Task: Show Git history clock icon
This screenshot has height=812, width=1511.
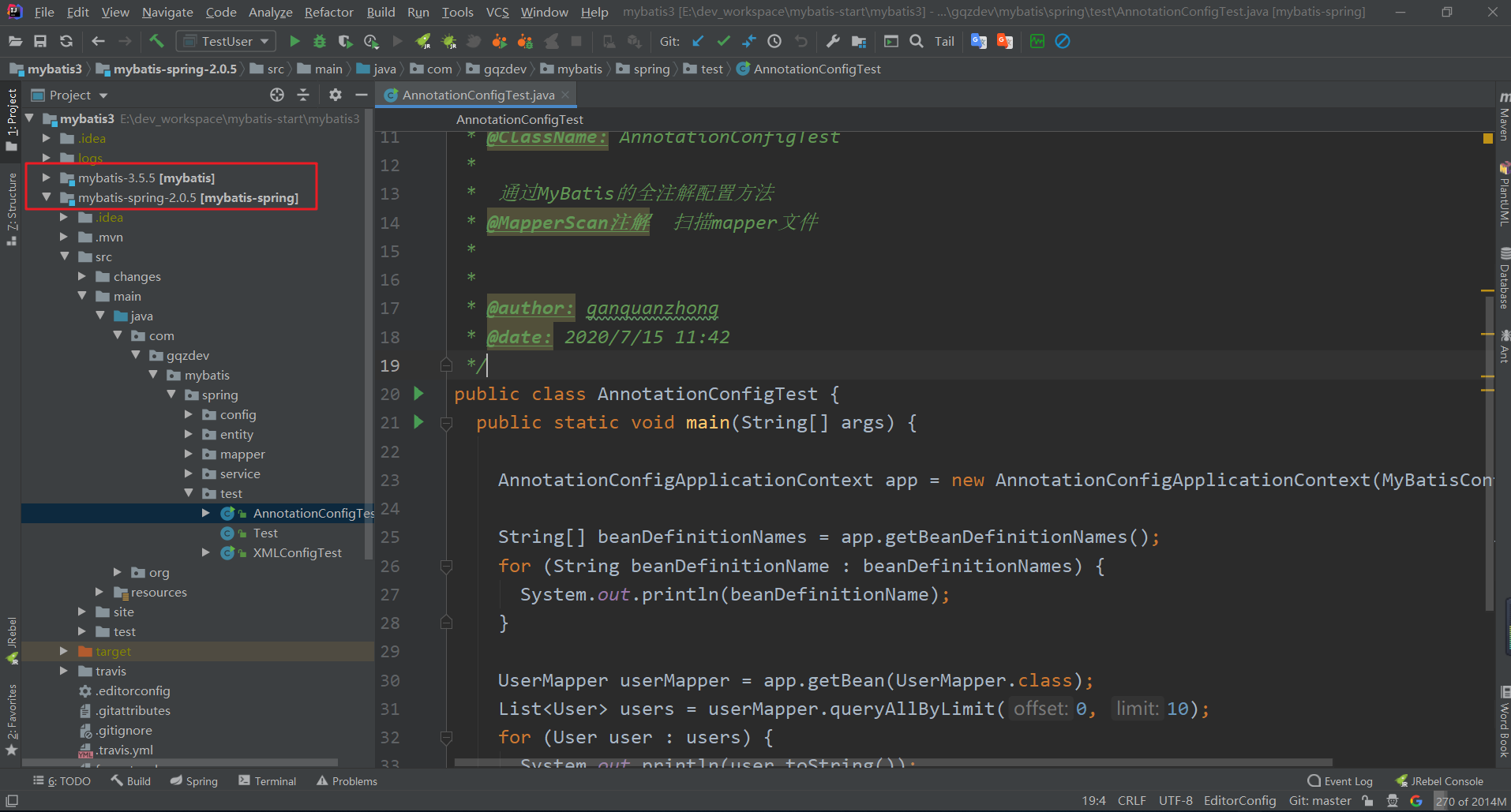Action: pos(774,41)
